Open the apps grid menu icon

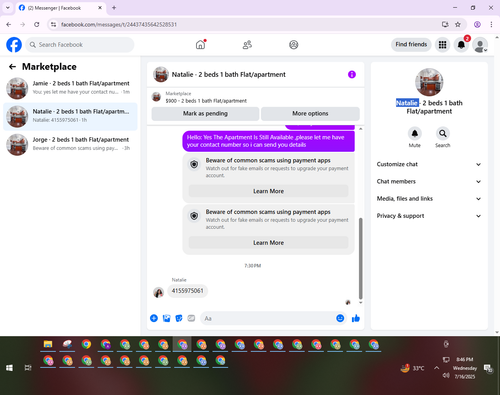click(x=442, y=45)
